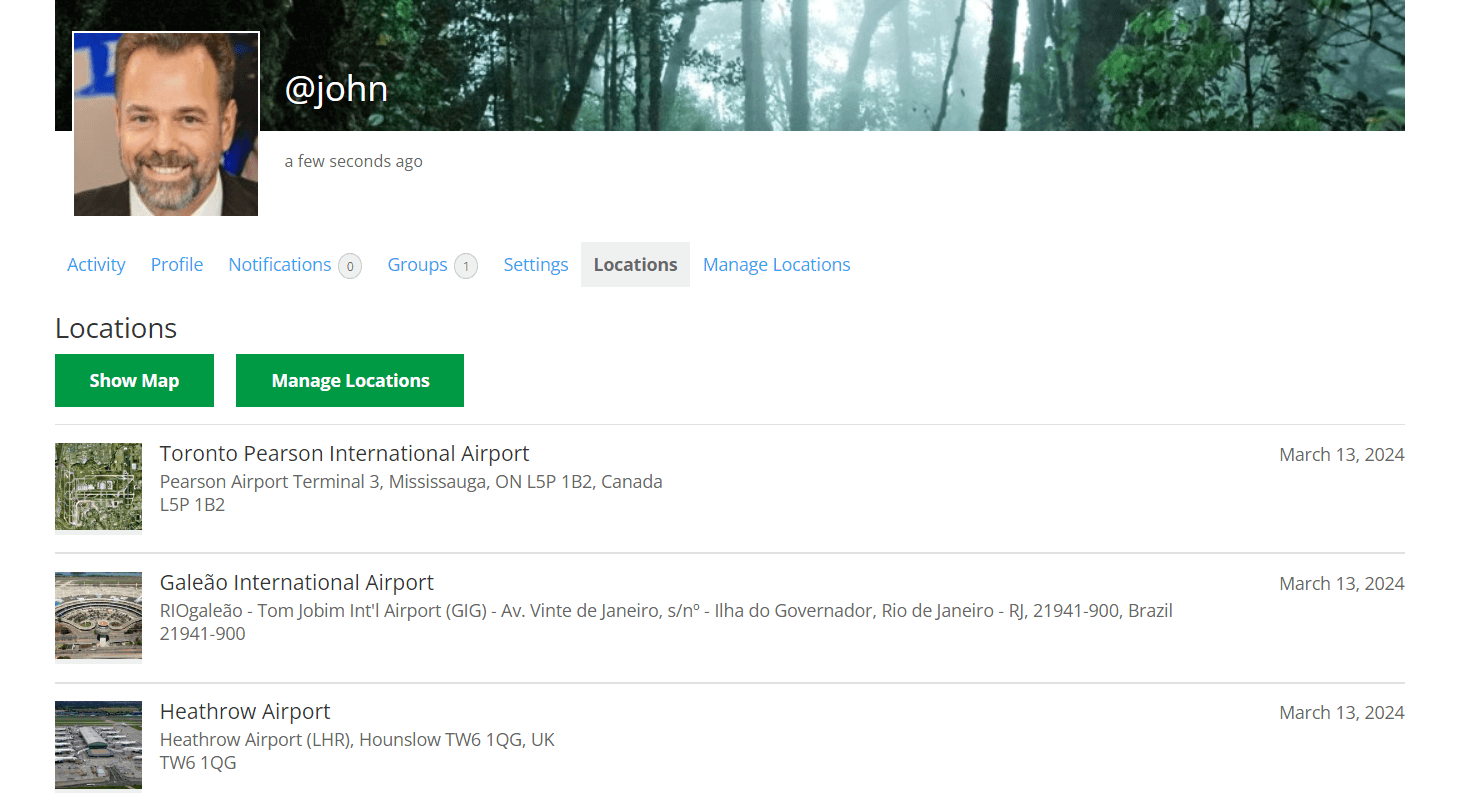This screenshot has height=800, width=1460.
Task: Click the Galeão airport thumbnail image
Action: 98,616
